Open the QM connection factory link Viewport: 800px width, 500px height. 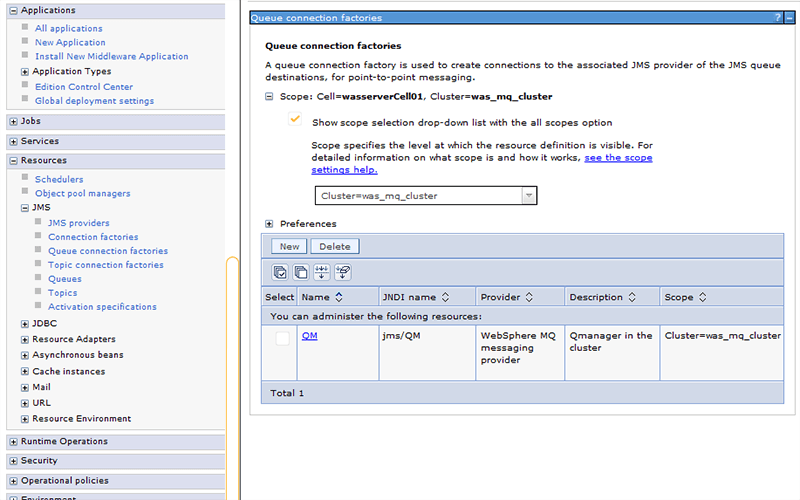pos(310,336)
